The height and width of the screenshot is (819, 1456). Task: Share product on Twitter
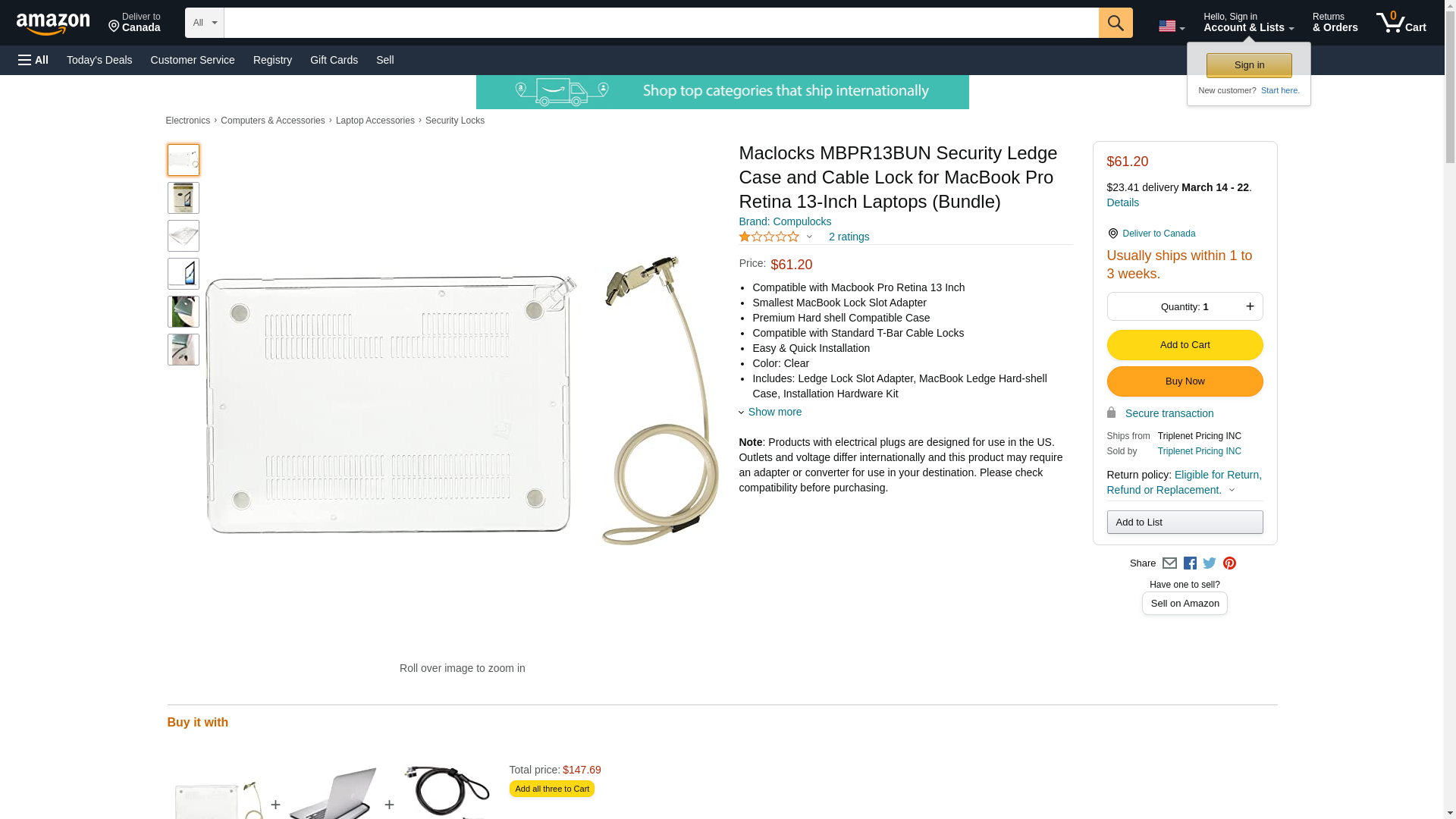pos(1209,563)
